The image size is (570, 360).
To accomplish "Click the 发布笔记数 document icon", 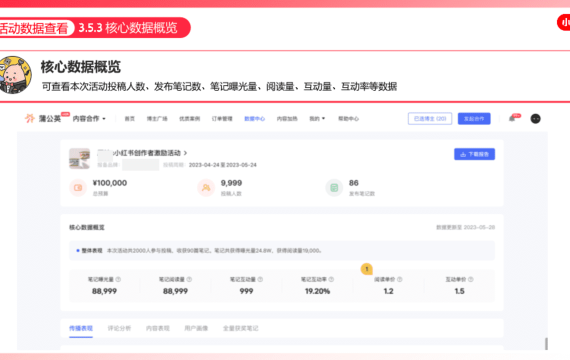I will (x=334, y=188).
